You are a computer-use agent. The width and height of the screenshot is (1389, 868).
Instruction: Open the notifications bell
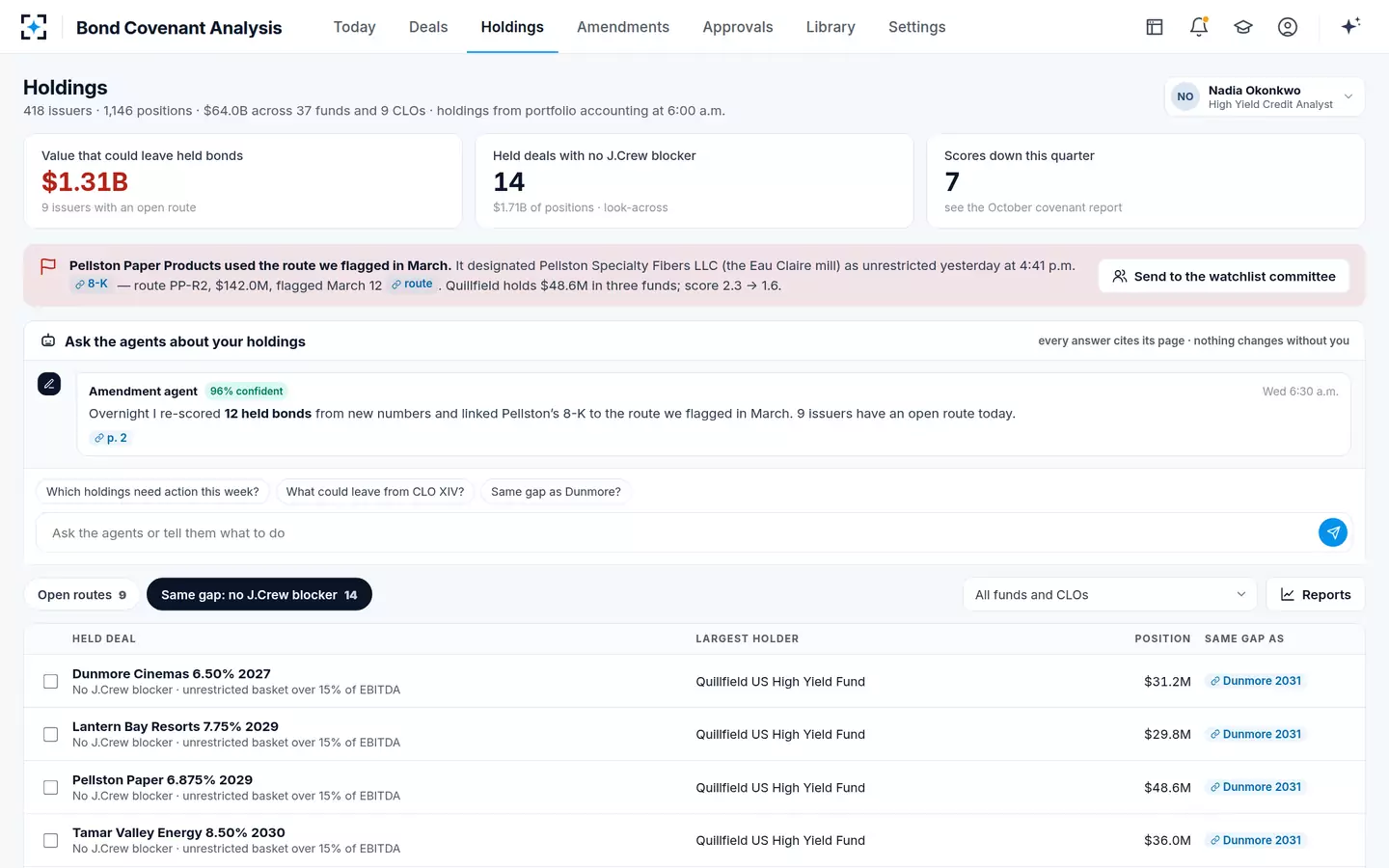point(1199,27)
